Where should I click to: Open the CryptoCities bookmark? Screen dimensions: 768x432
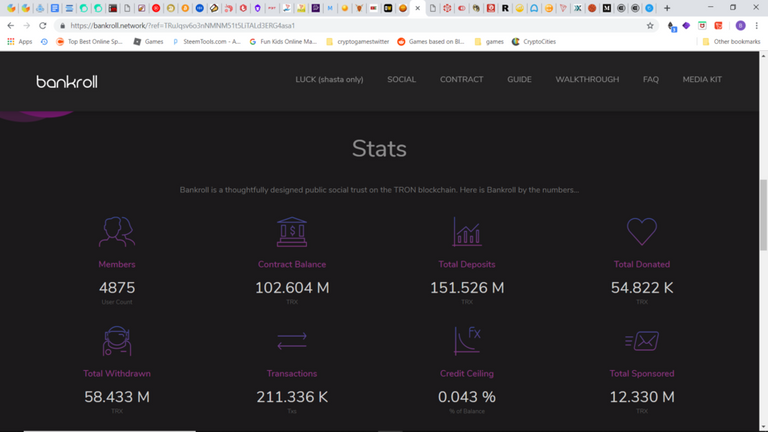[x=534, y=42]
